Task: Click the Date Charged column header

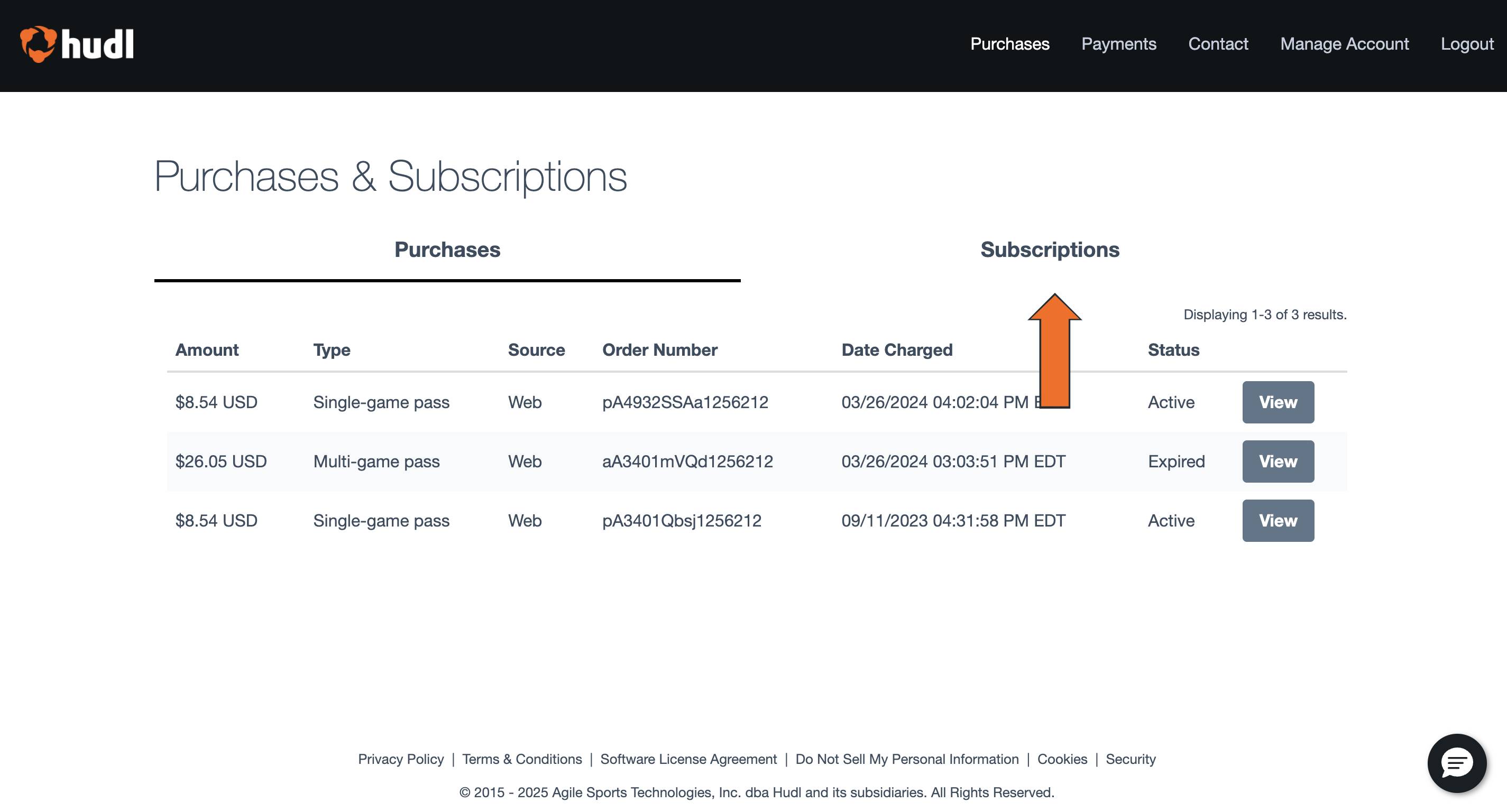Action: tap(897, 350)
